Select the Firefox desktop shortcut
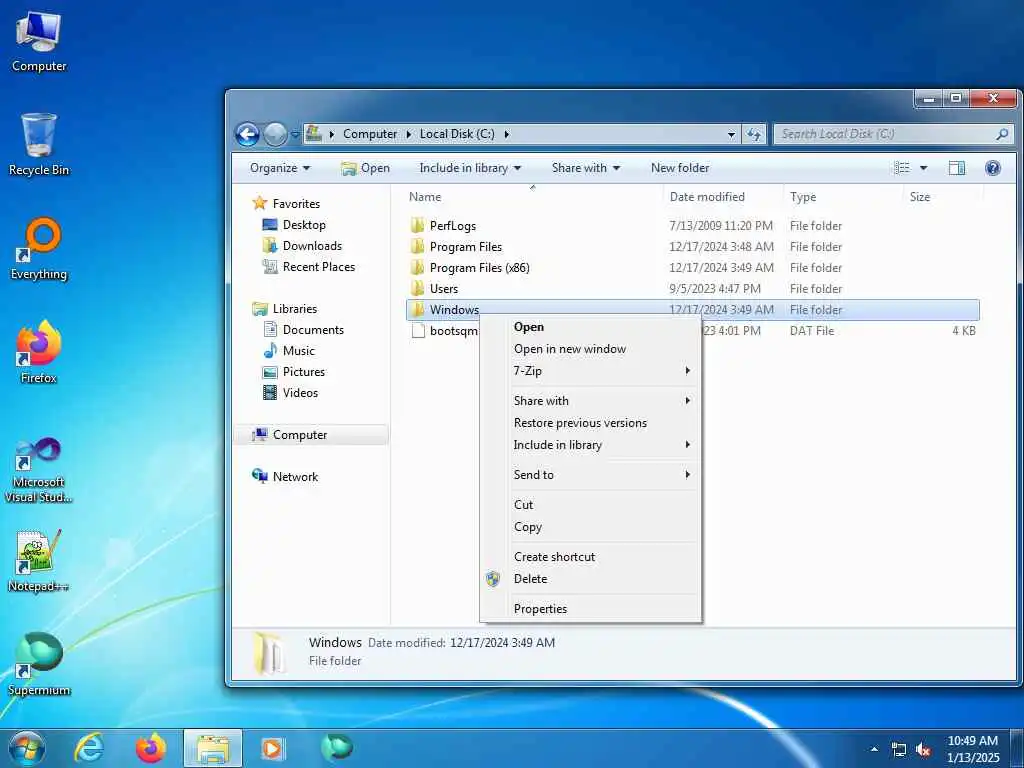This screenshot has height=768, width=1024. pyautogui.click(x=39, y=352)
